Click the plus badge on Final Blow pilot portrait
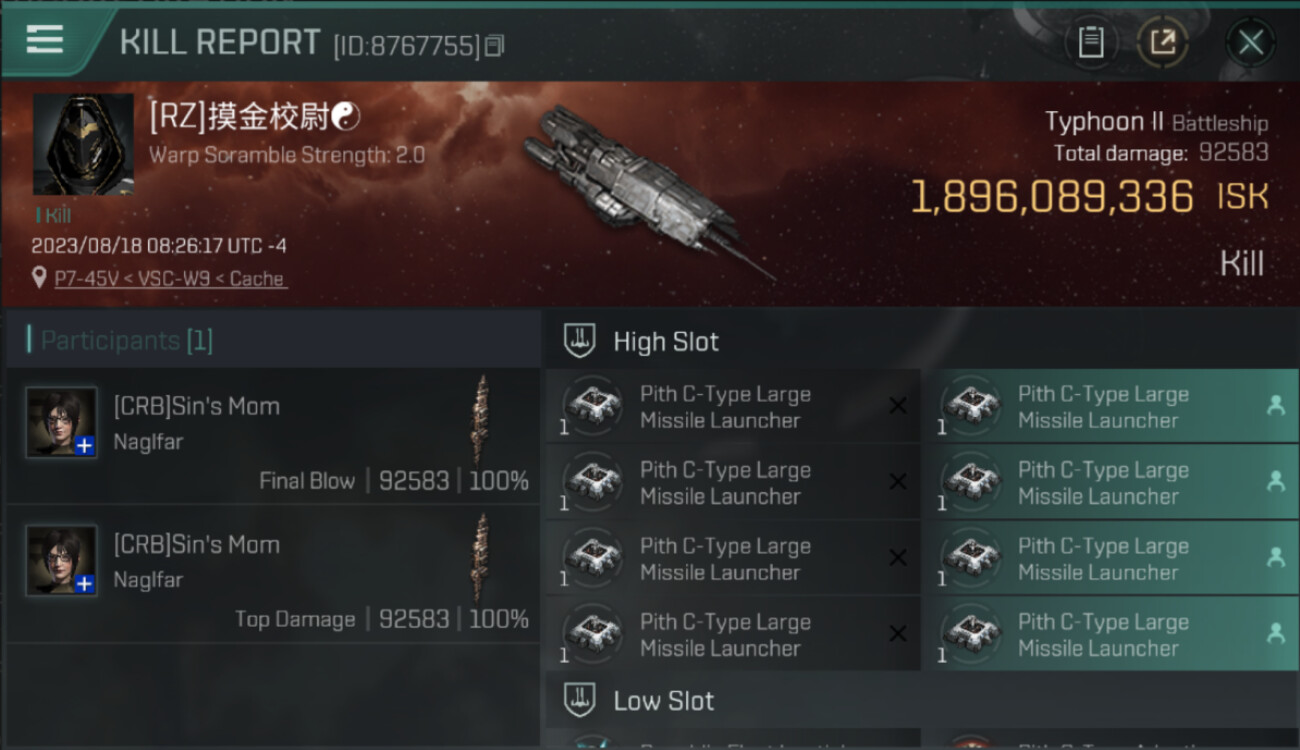The image size is (1300, 750). pyautogui.click(x=85, y=446)
